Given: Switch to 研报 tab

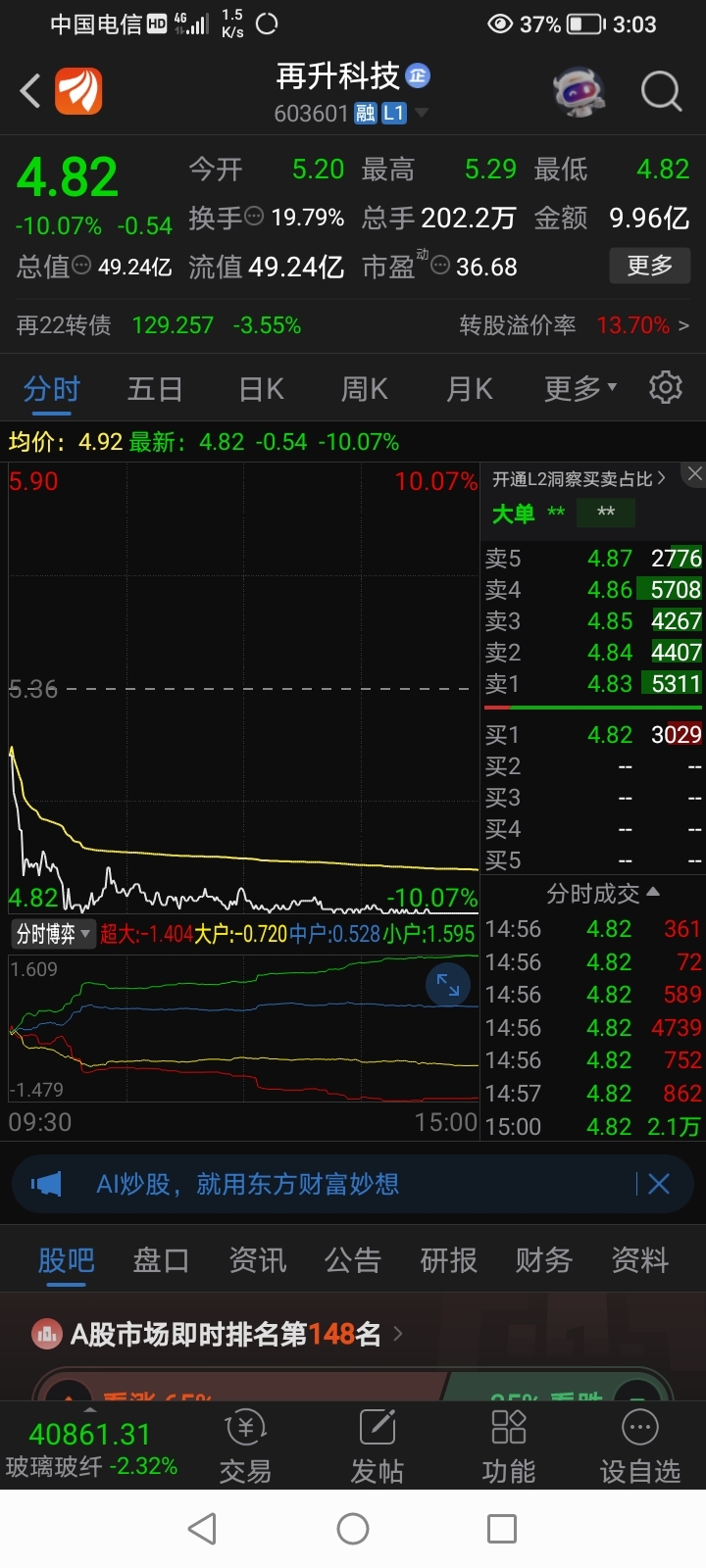Looking at the screenshot, I should pyautogui.click(x=448, y=1259).
